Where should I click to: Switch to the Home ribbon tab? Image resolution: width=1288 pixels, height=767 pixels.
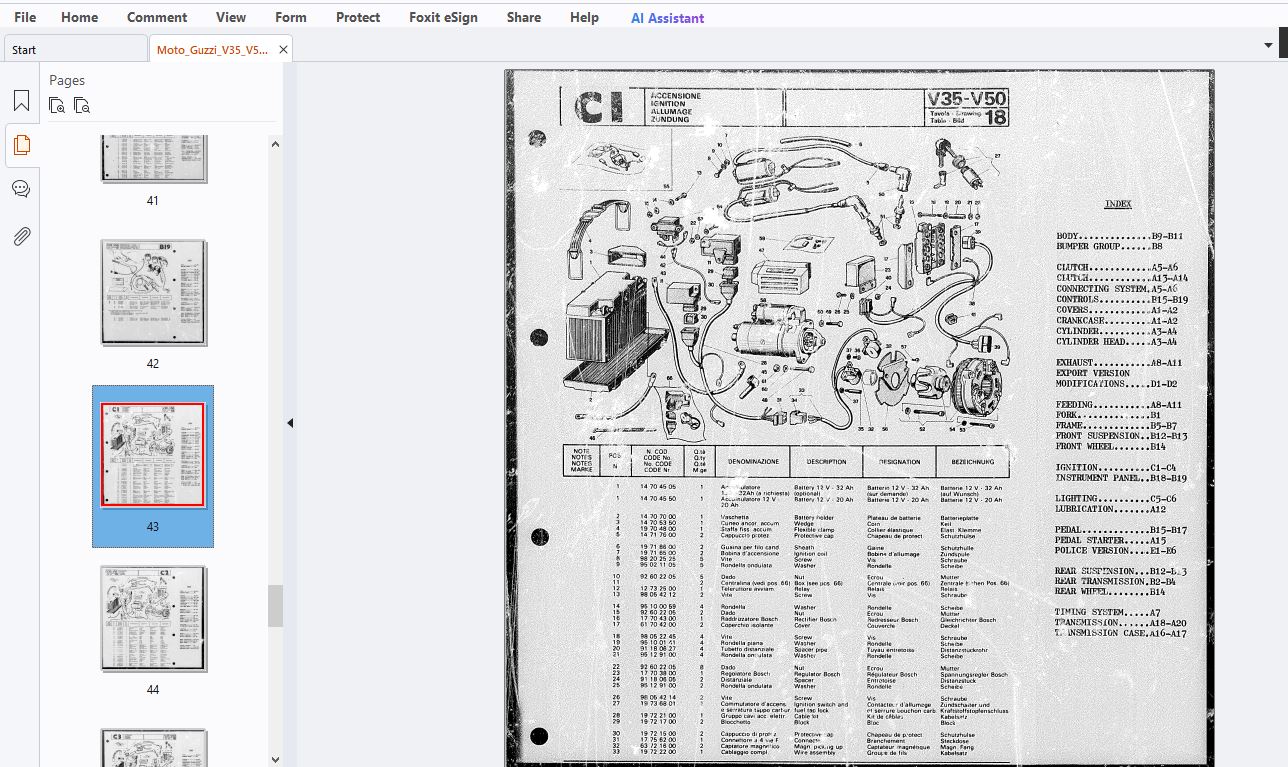point(79,17)
